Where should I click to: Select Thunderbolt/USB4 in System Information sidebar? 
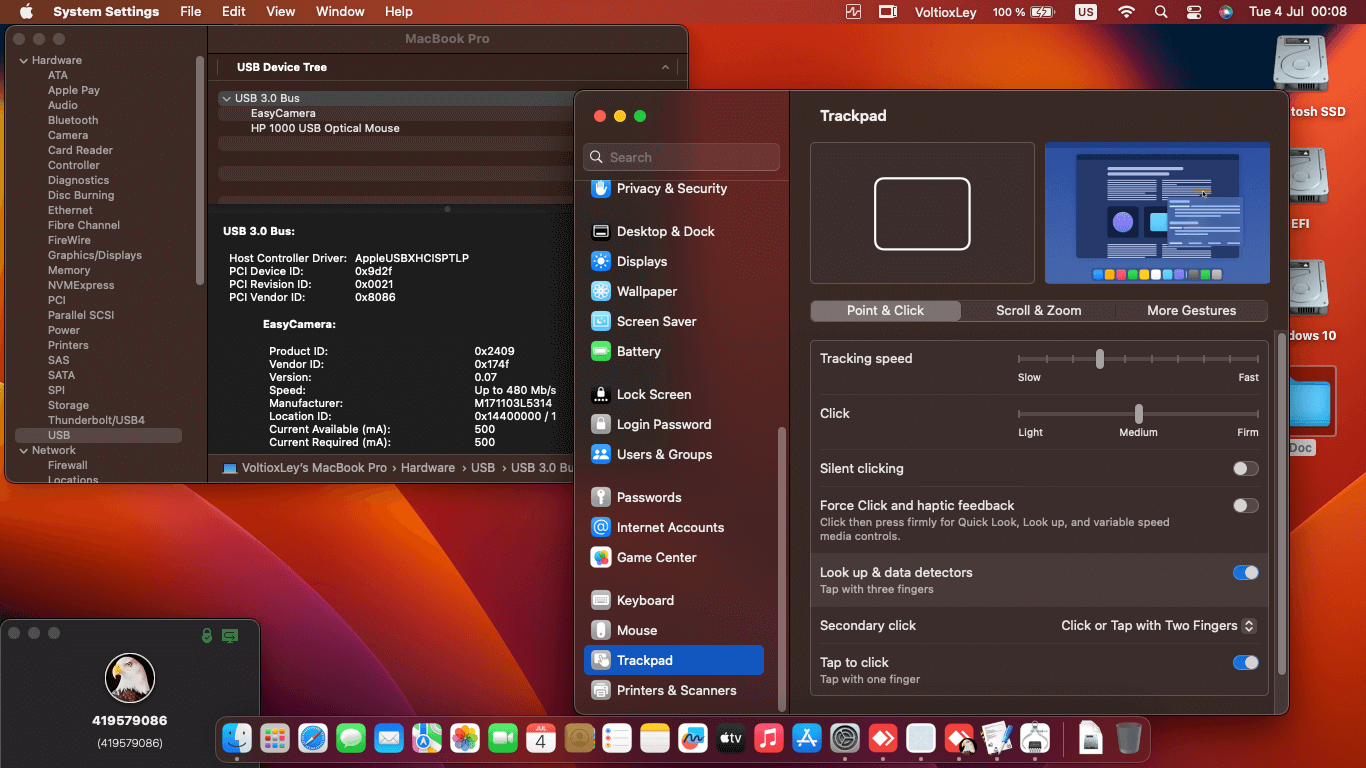[96, 420]
